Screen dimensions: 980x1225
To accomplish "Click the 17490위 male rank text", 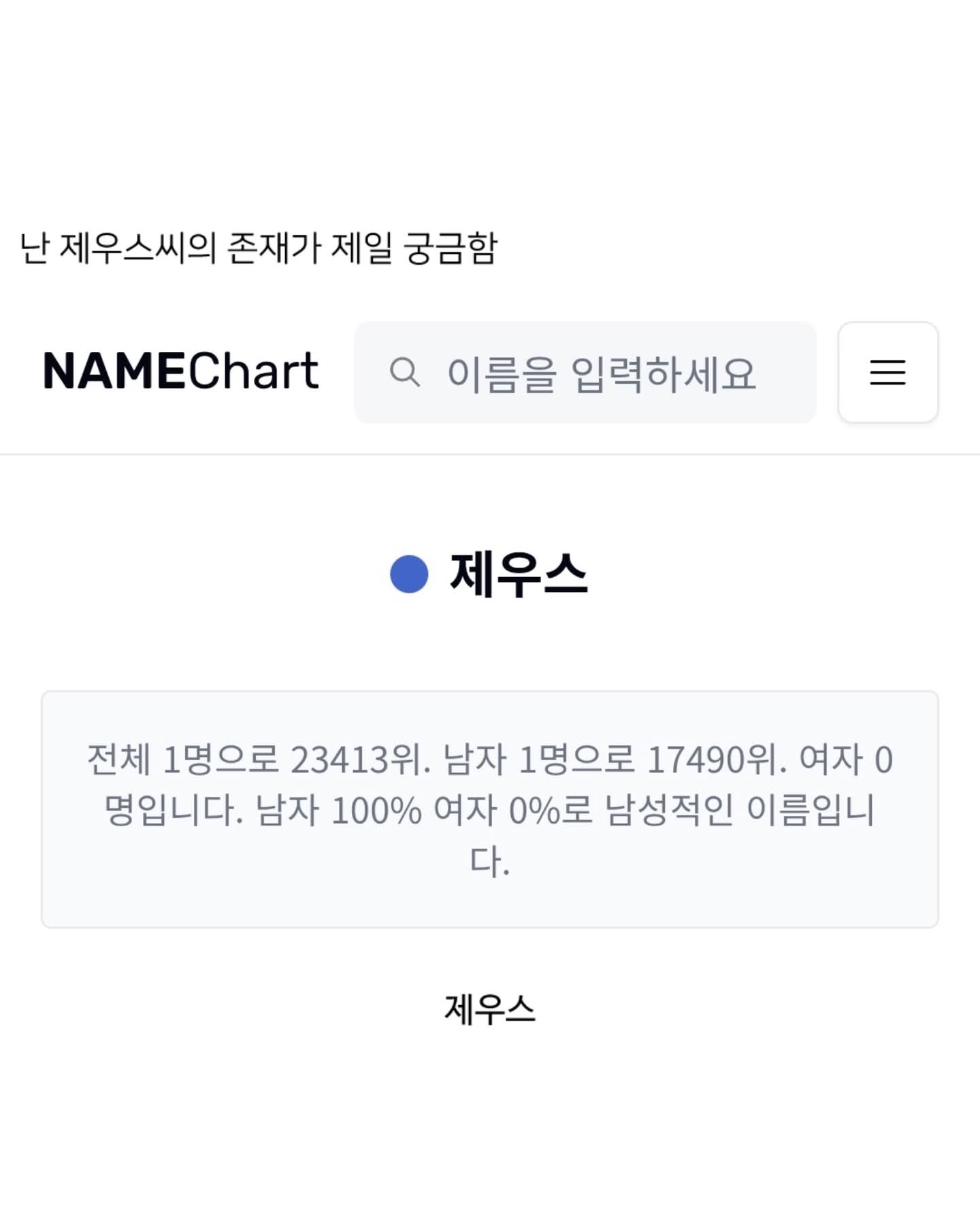I will tap(716, 759).
